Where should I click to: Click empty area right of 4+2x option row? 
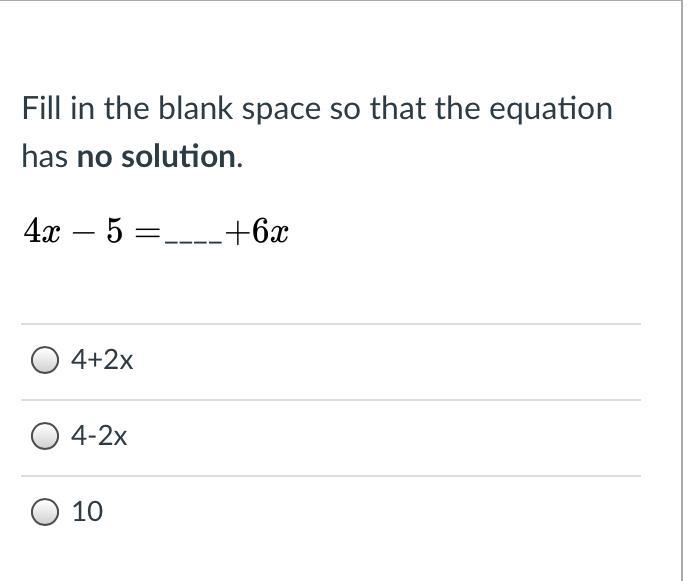386,362
